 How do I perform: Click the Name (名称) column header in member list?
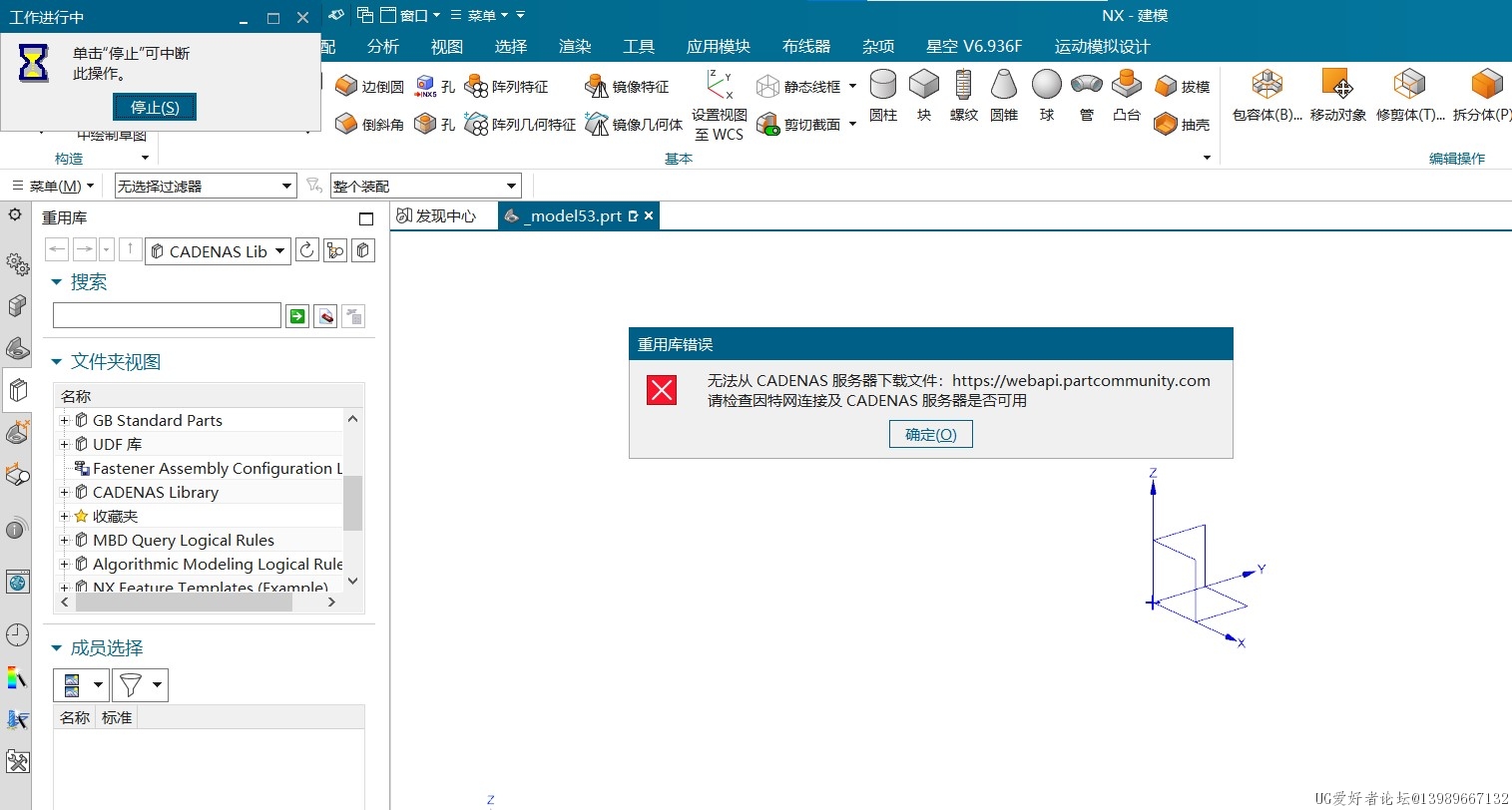pos(75,717)
